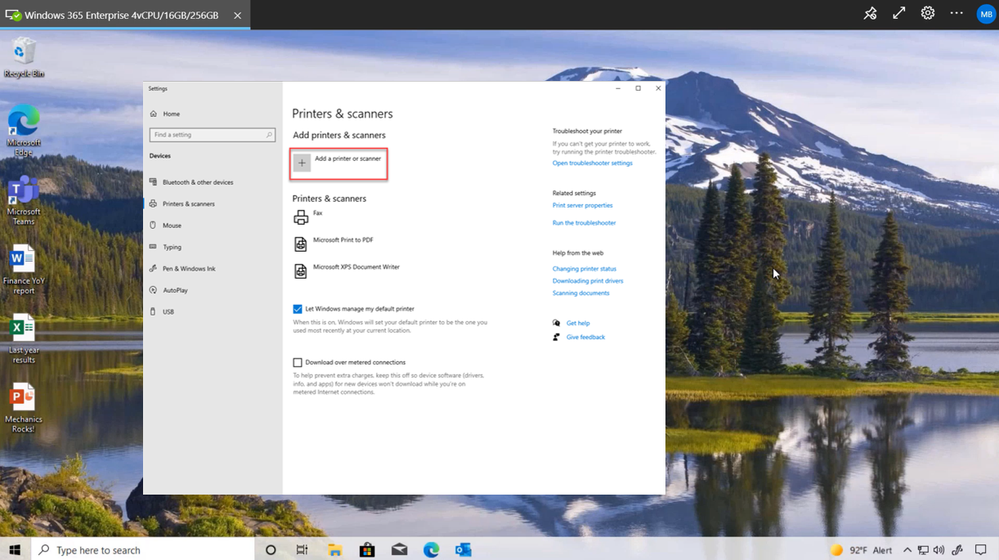The width and height of the screenshot is (999, 560).
Task: Click the MB user account avatar
Action: [x=986, y=14]
